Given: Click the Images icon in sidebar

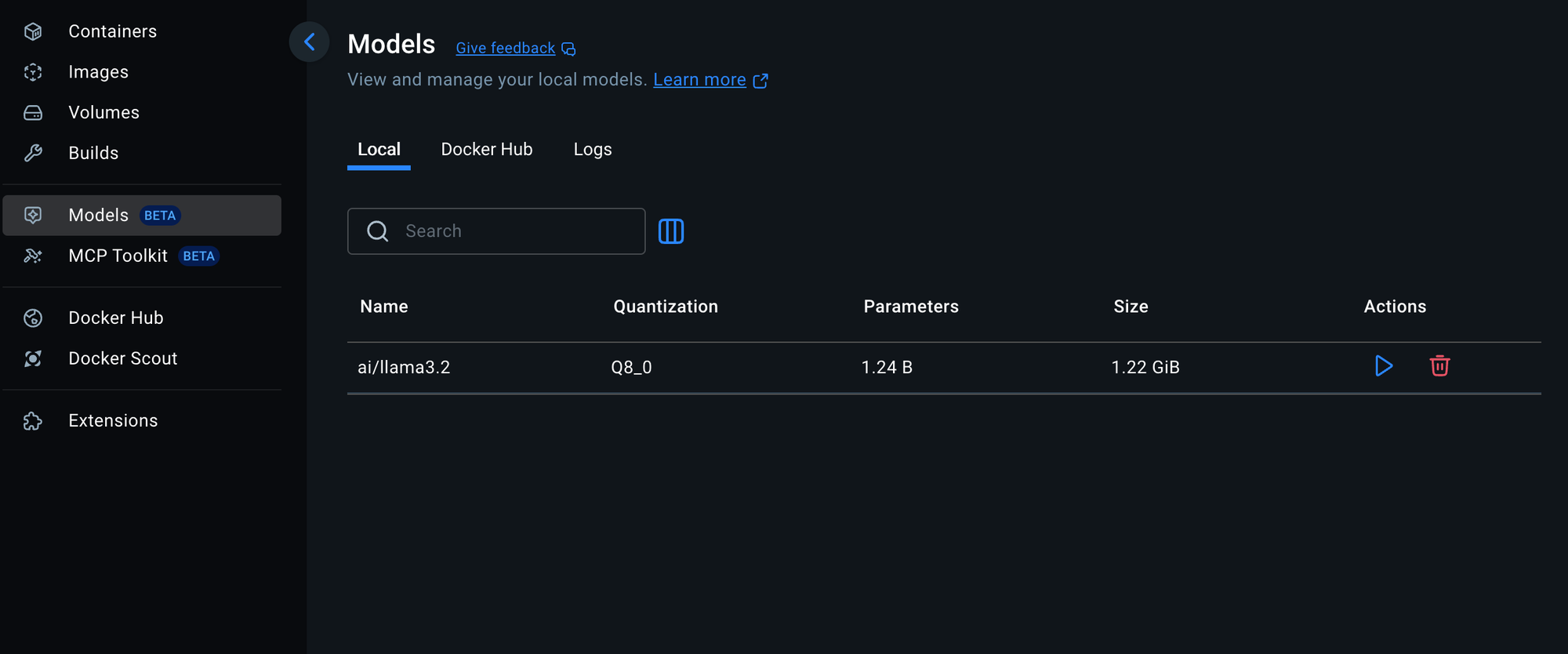Looking at the screenshot, I should 33,72.
